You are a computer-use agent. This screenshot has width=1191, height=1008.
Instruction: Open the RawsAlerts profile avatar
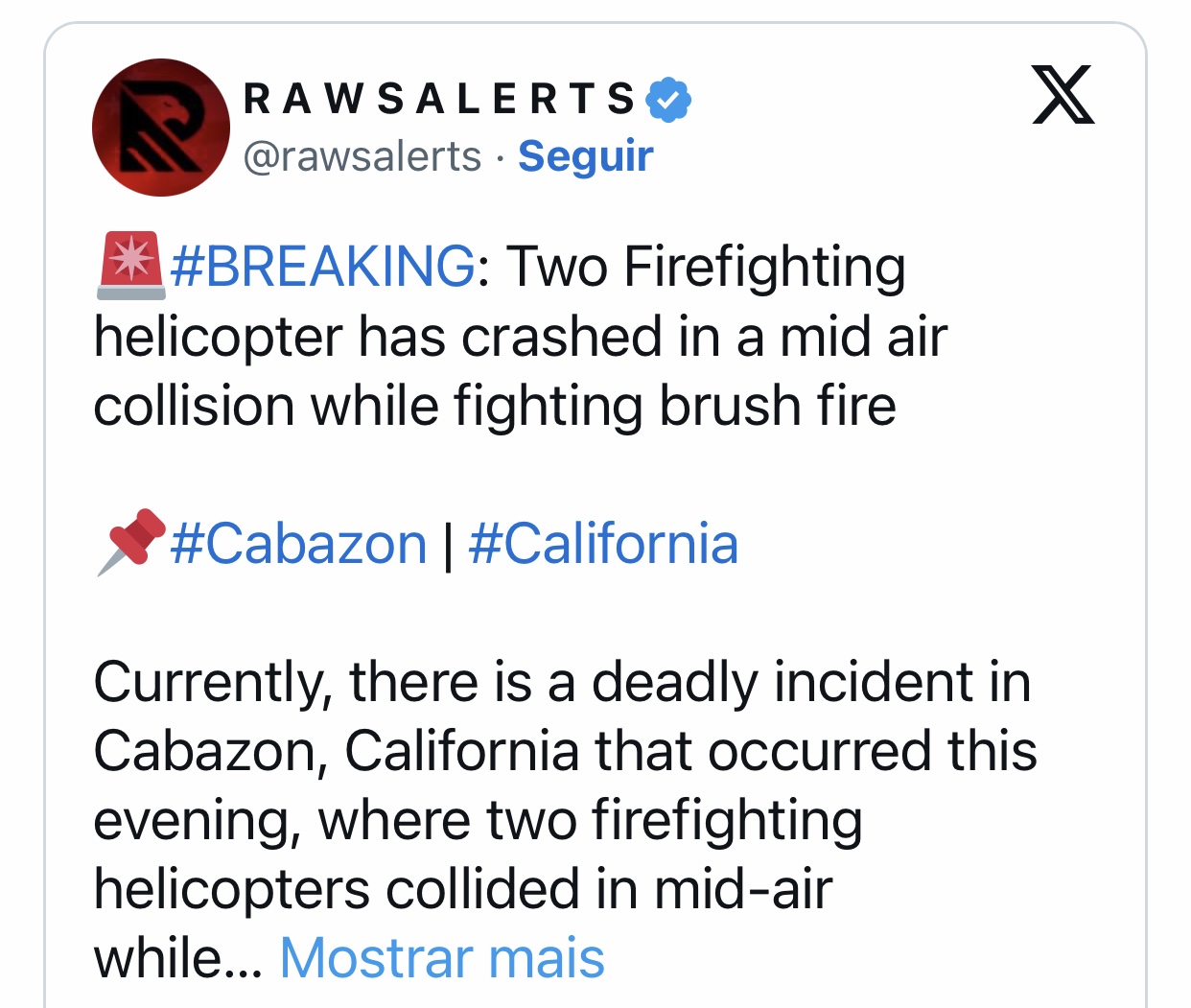click(x=160, y=128)
